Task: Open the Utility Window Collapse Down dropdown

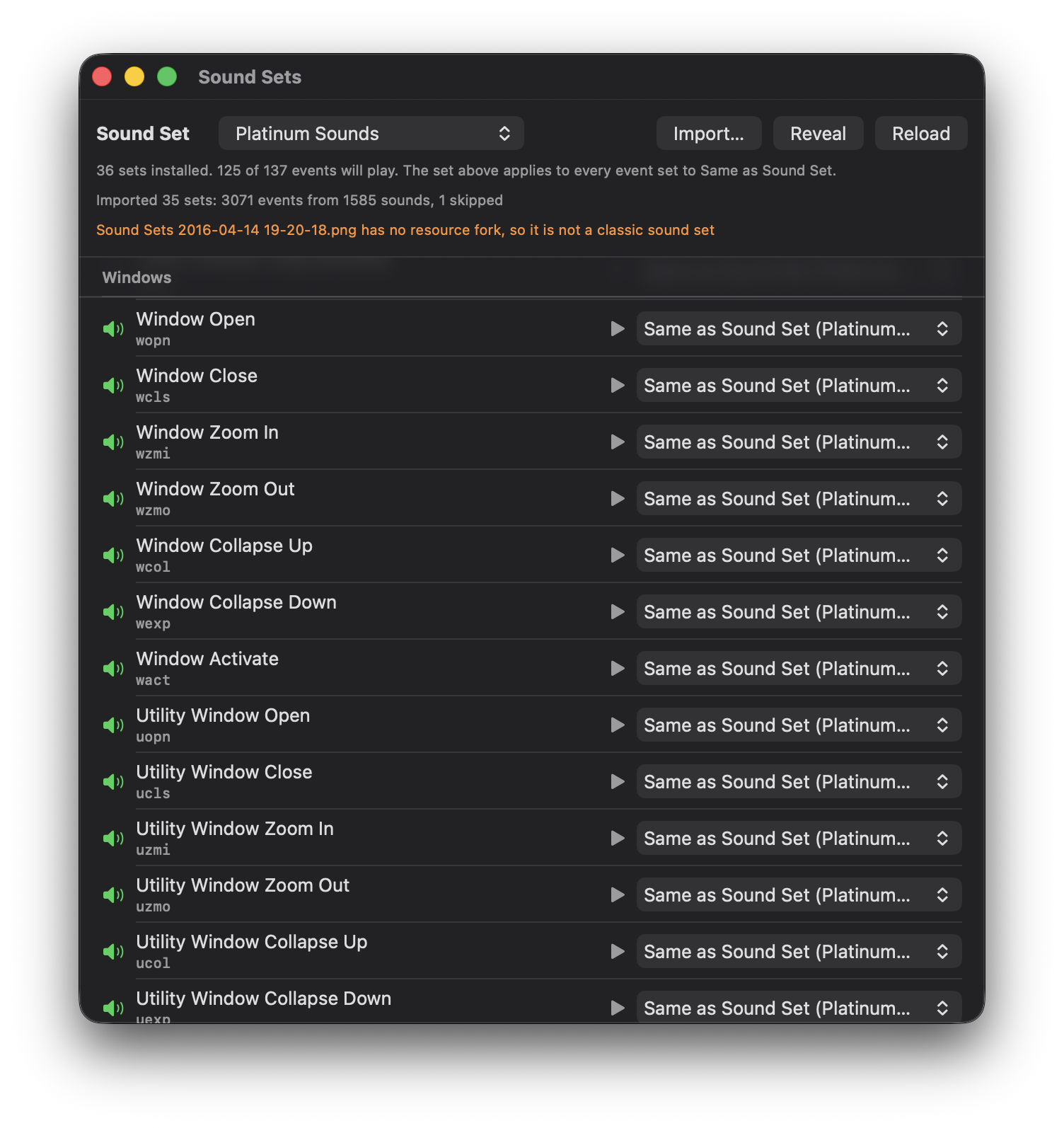Action: (799, 1007)
